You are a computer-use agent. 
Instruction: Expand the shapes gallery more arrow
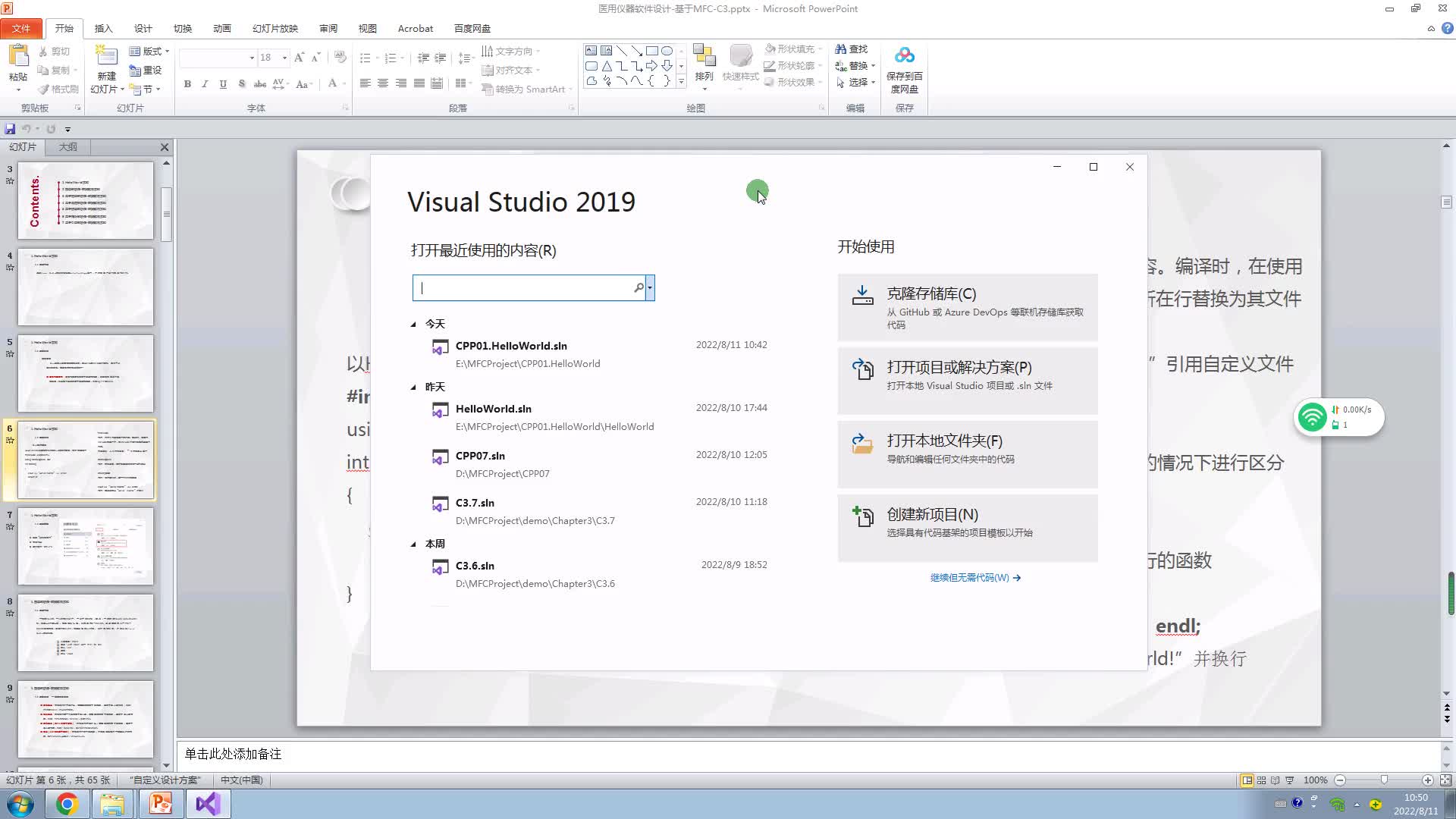point(681,81)
